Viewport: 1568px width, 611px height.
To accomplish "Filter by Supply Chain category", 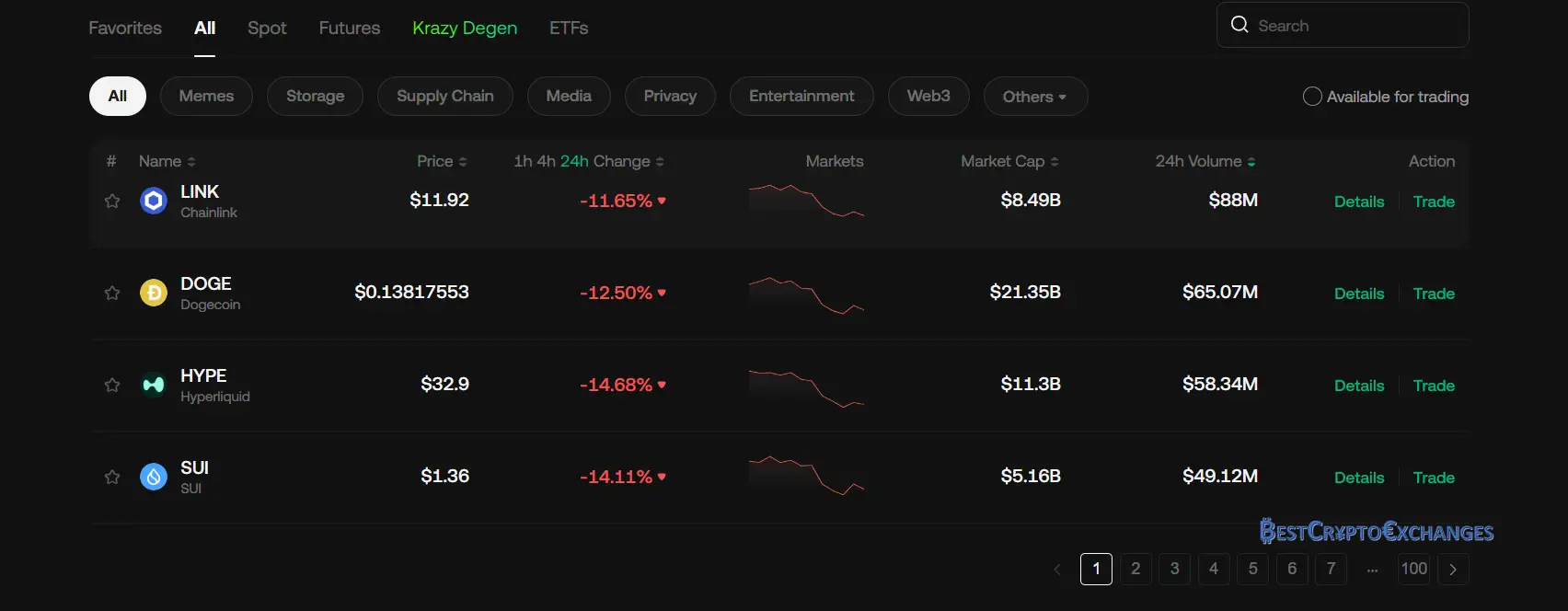I will (445, 96).
